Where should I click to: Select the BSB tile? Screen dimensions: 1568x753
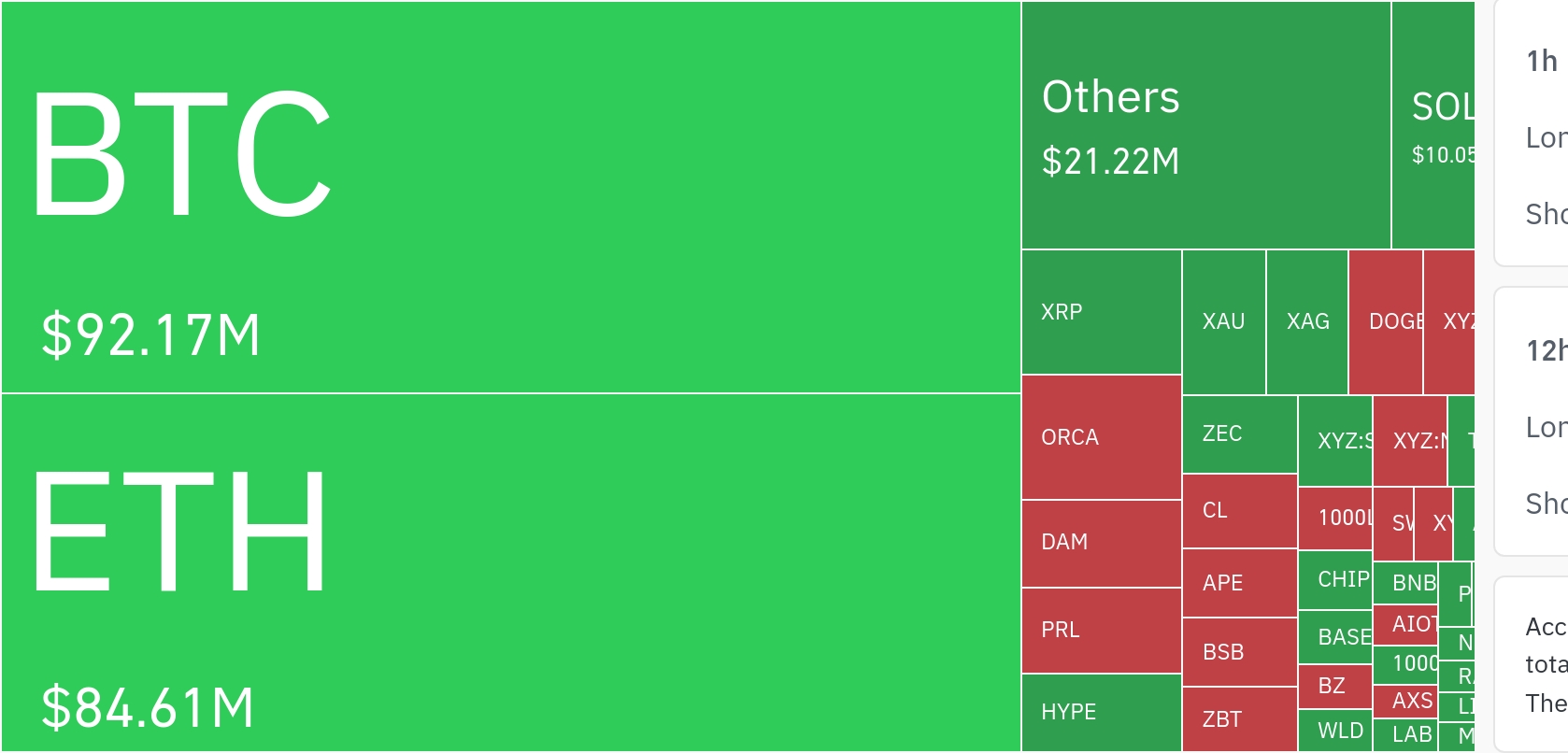point(1239,651)
